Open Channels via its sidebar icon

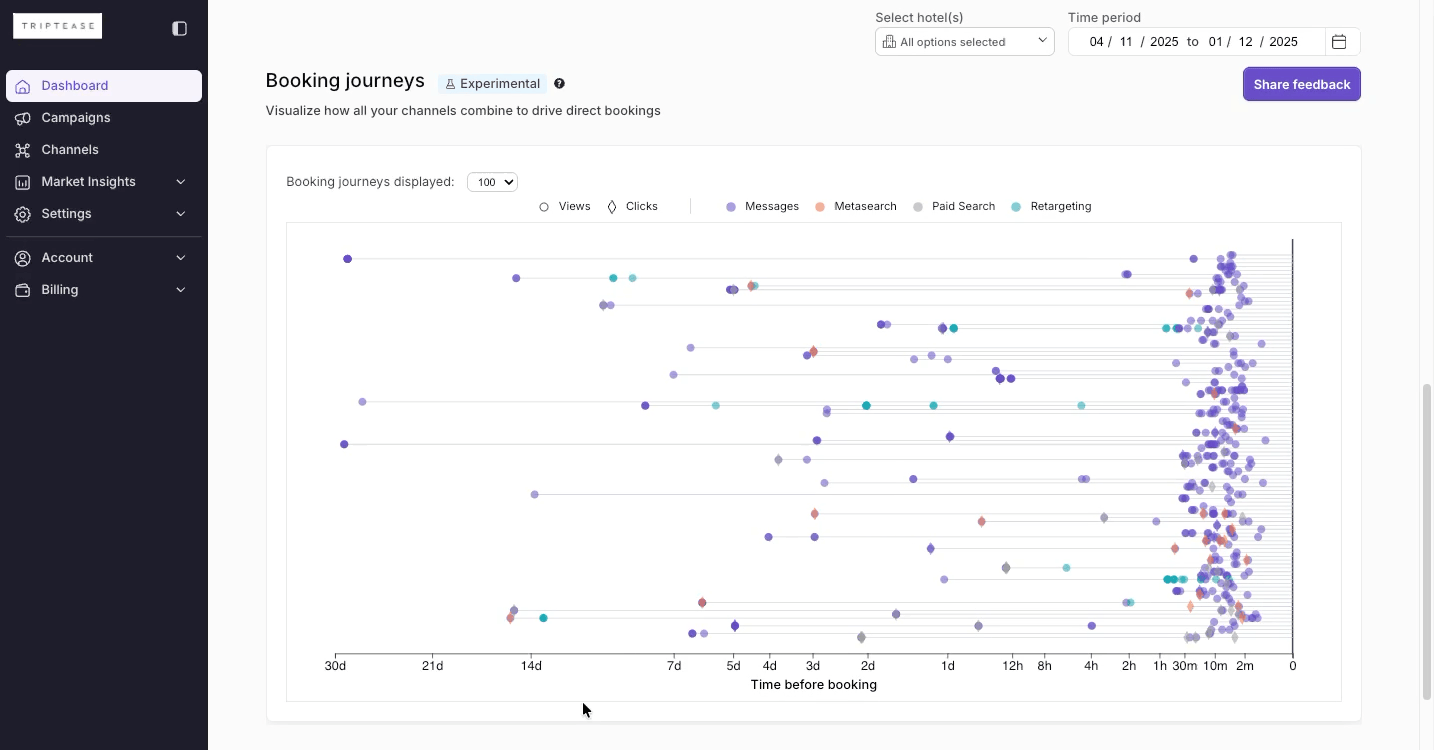22,150
